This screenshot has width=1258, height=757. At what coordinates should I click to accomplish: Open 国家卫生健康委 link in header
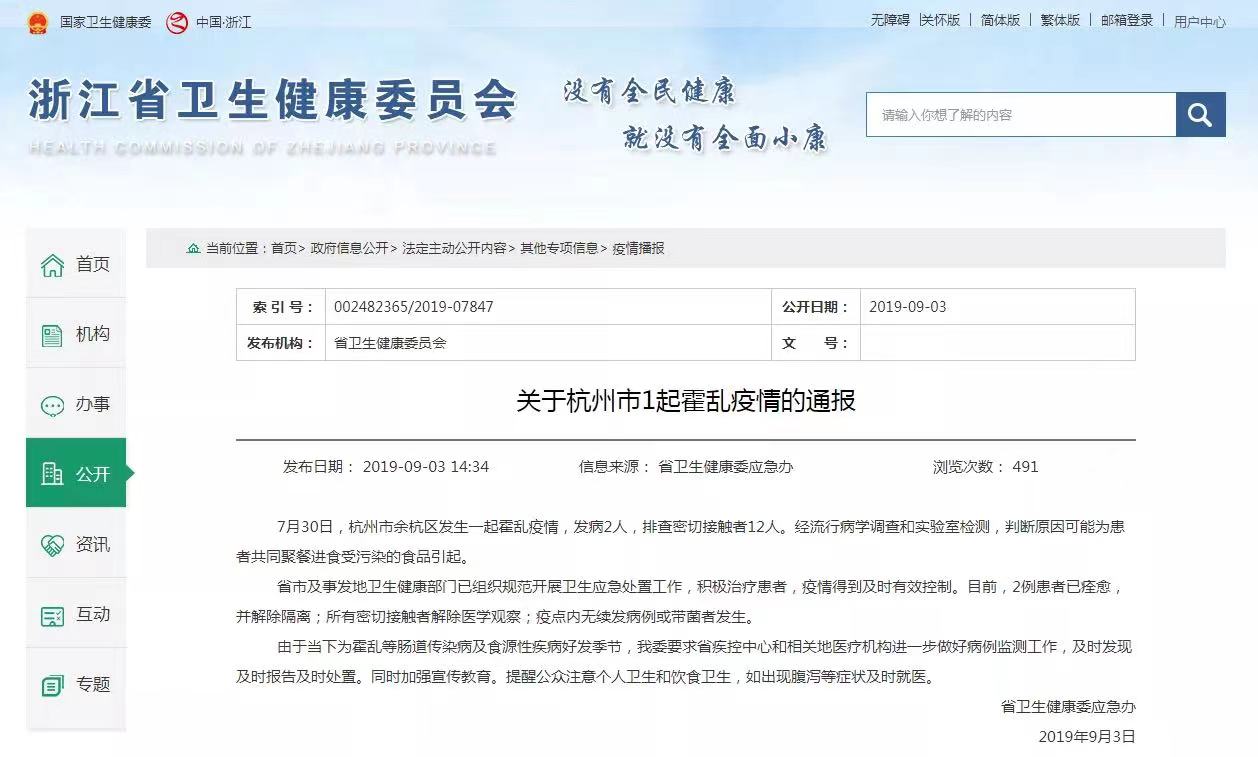coord(105,22)
